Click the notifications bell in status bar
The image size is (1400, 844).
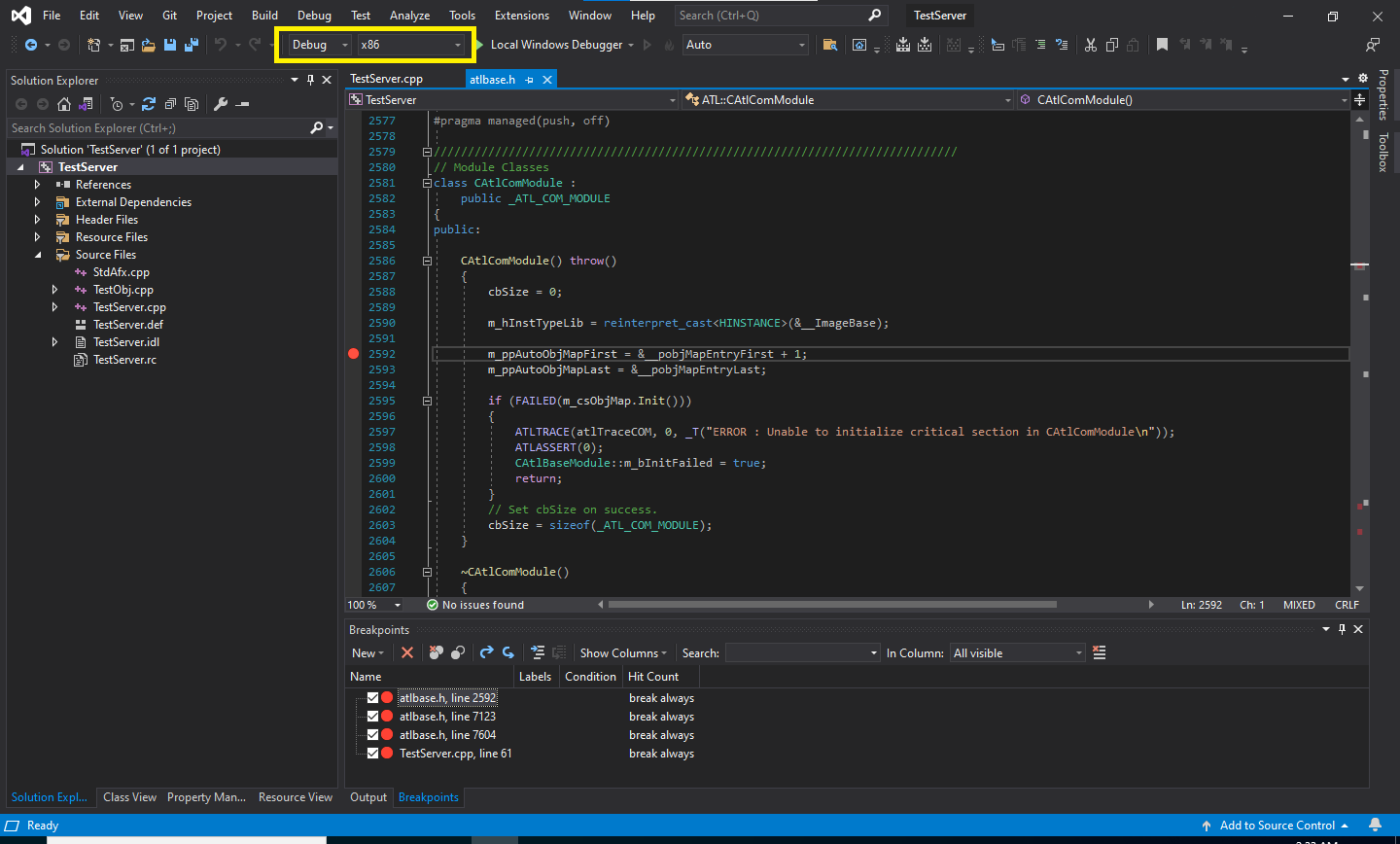pyautogui.click(x=1375, y=826)
